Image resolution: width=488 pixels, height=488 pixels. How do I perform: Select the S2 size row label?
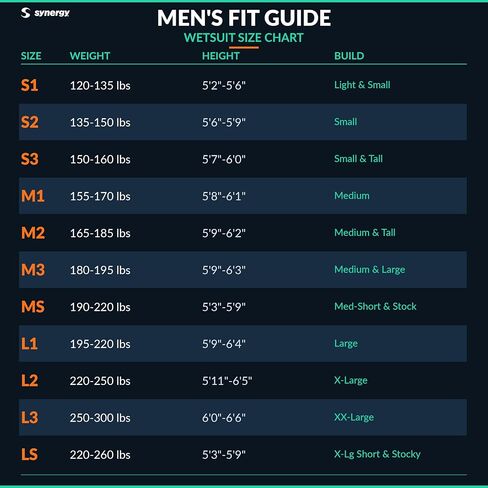point(30,122)
